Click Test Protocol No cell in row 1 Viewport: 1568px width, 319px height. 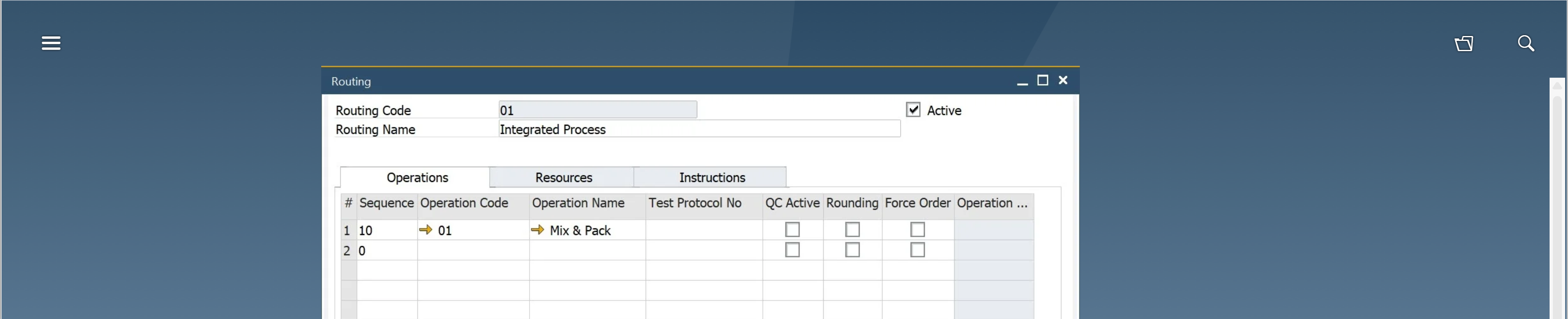click(x=704, y=230)
